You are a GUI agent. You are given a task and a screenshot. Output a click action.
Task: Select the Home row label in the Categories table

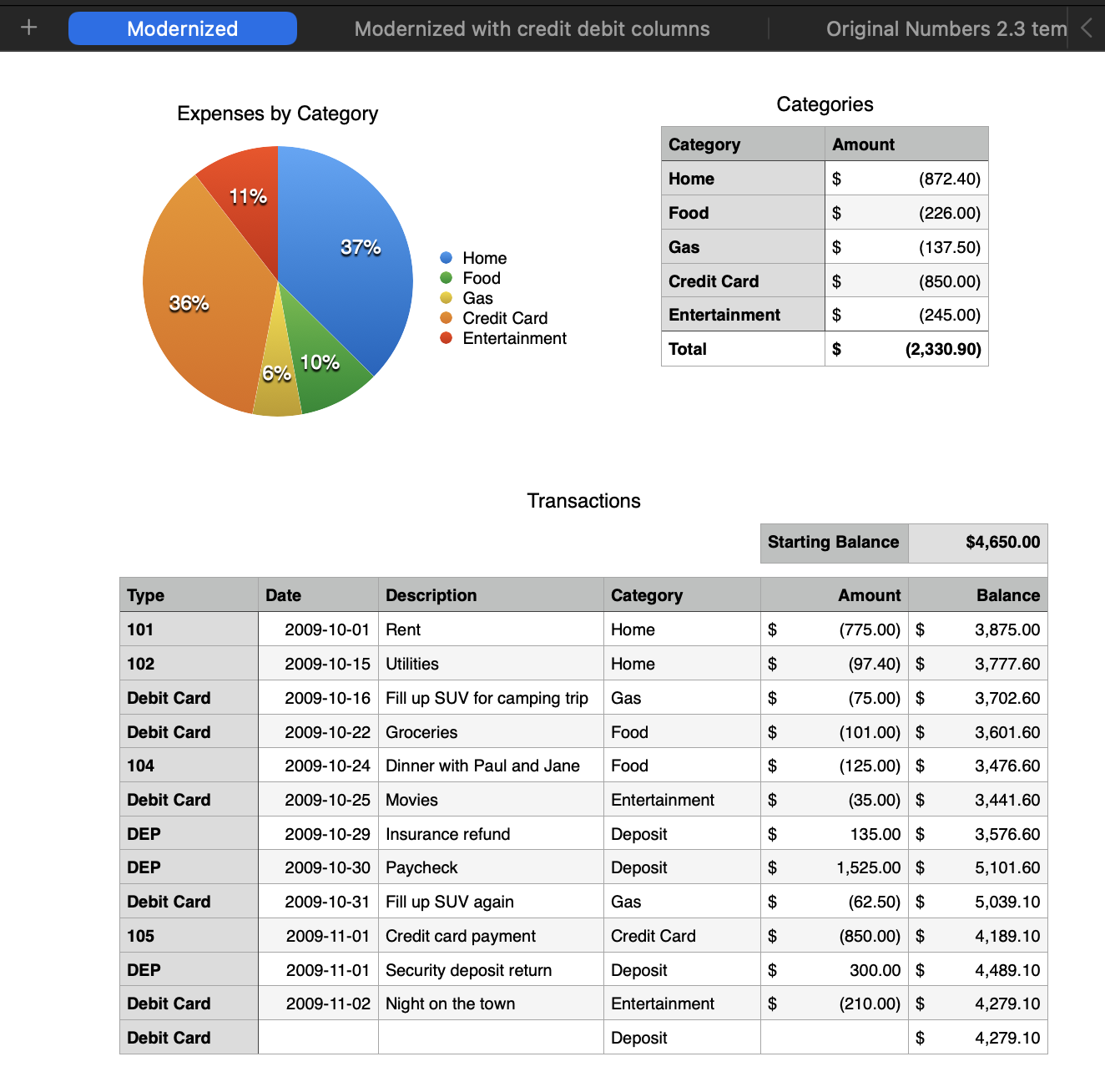(743, 179)
